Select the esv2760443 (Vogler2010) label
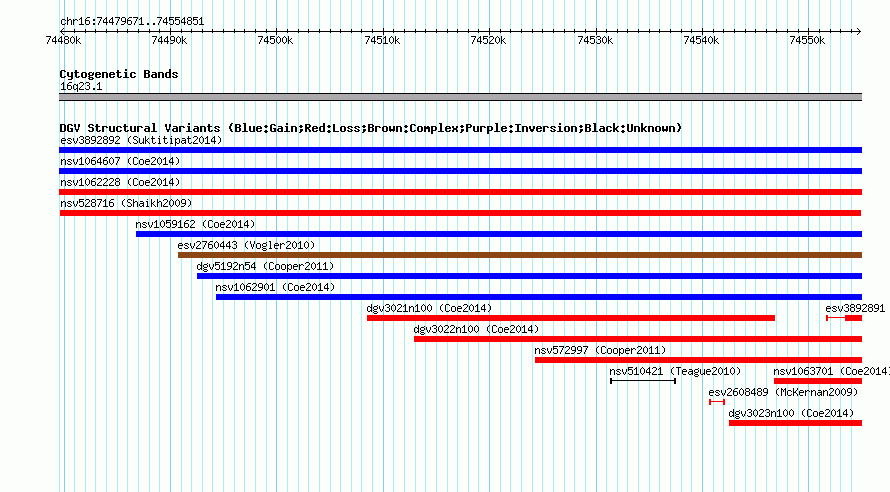The image size is (890, 492). (x=246, y=245)
